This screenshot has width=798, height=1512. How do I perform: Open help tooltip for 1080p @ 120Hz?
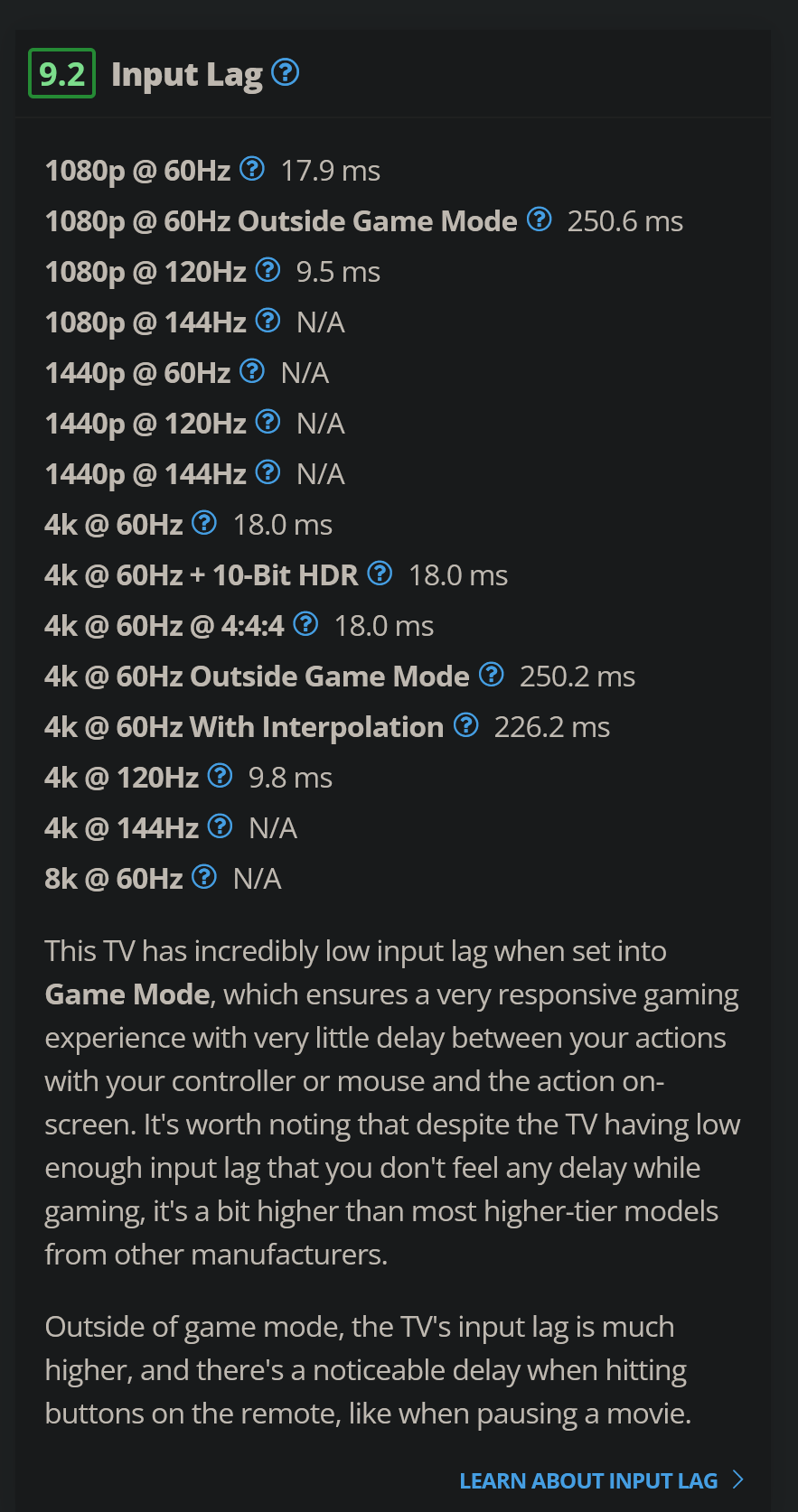(x=268, y=269)
